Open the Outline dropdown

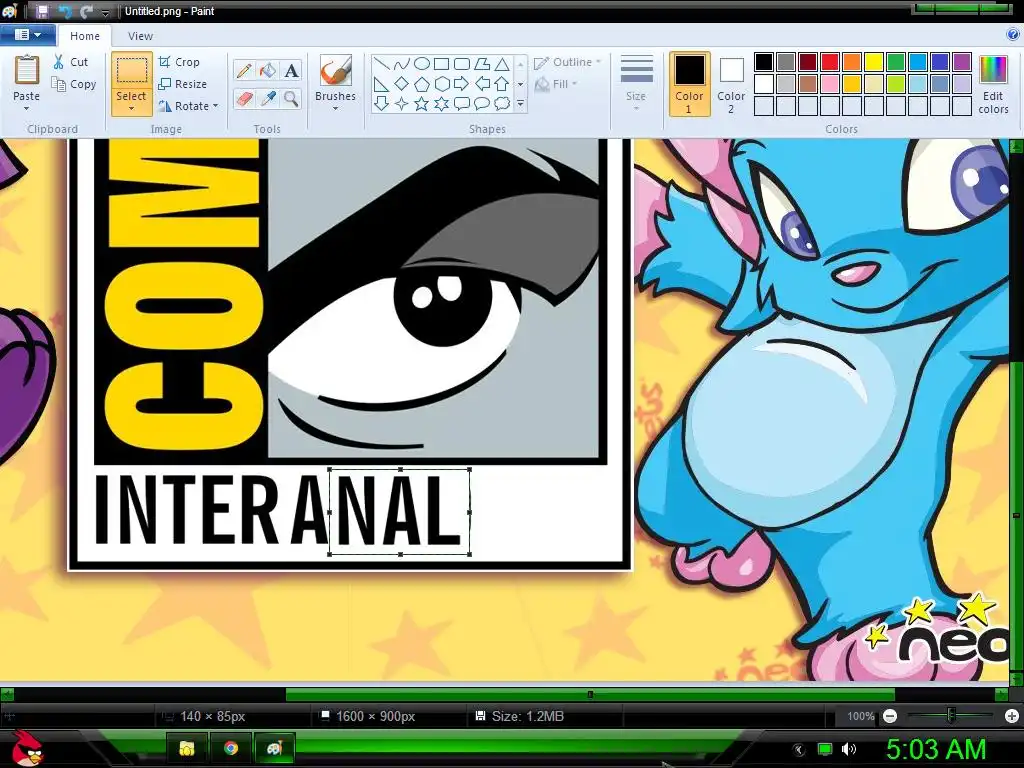568,62
